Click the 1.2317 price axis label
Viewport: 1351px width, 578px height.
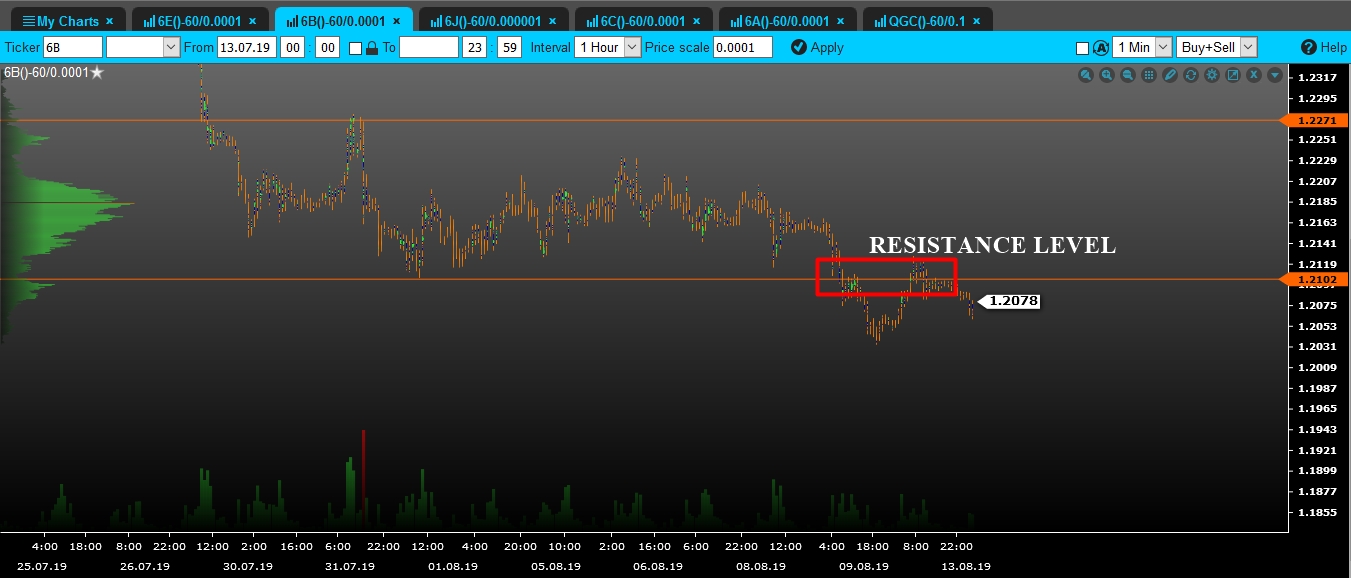(1316, 77)
